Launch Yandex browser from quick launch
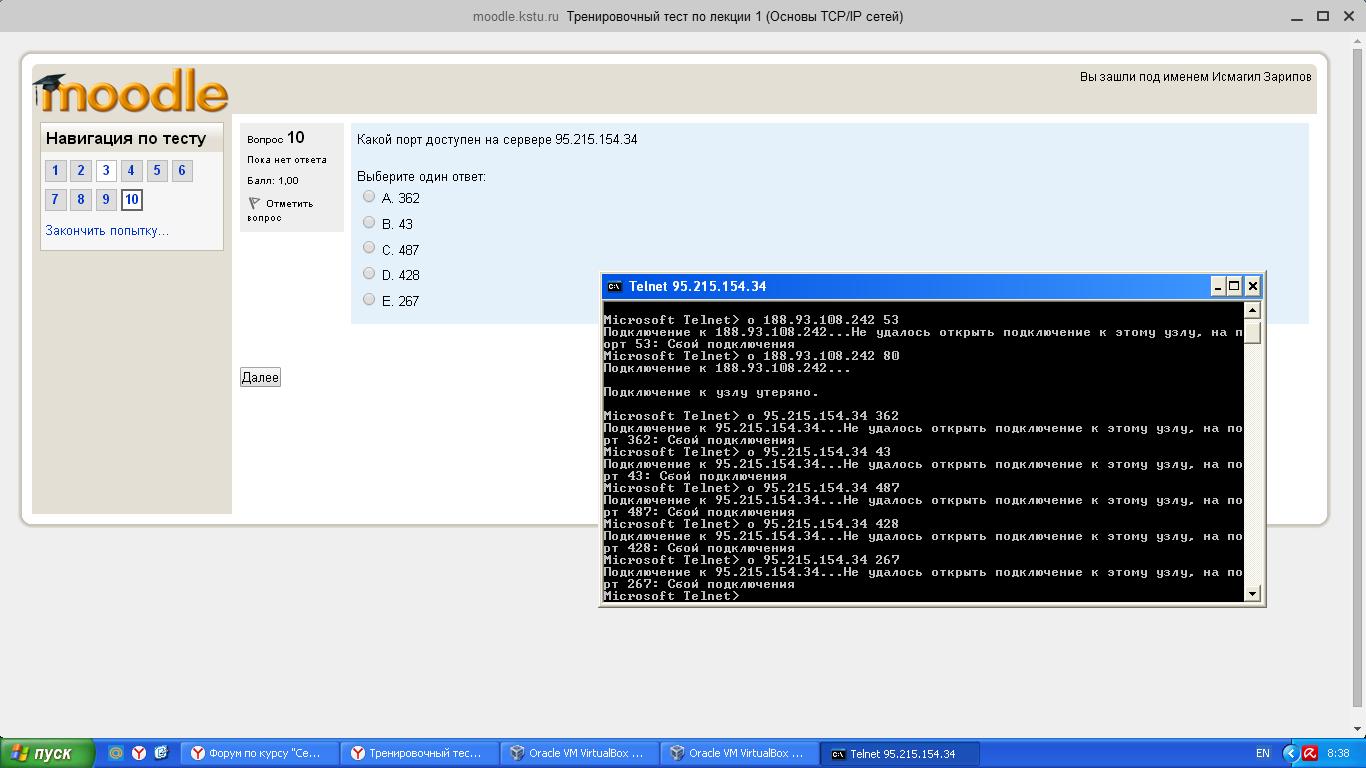 [x=139, y=753]
